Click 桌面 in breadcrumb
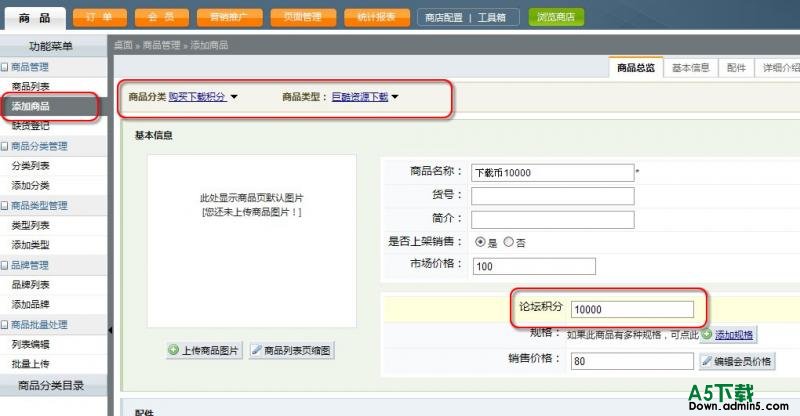The height and width of the screenshot is (416, 800). 123,45
